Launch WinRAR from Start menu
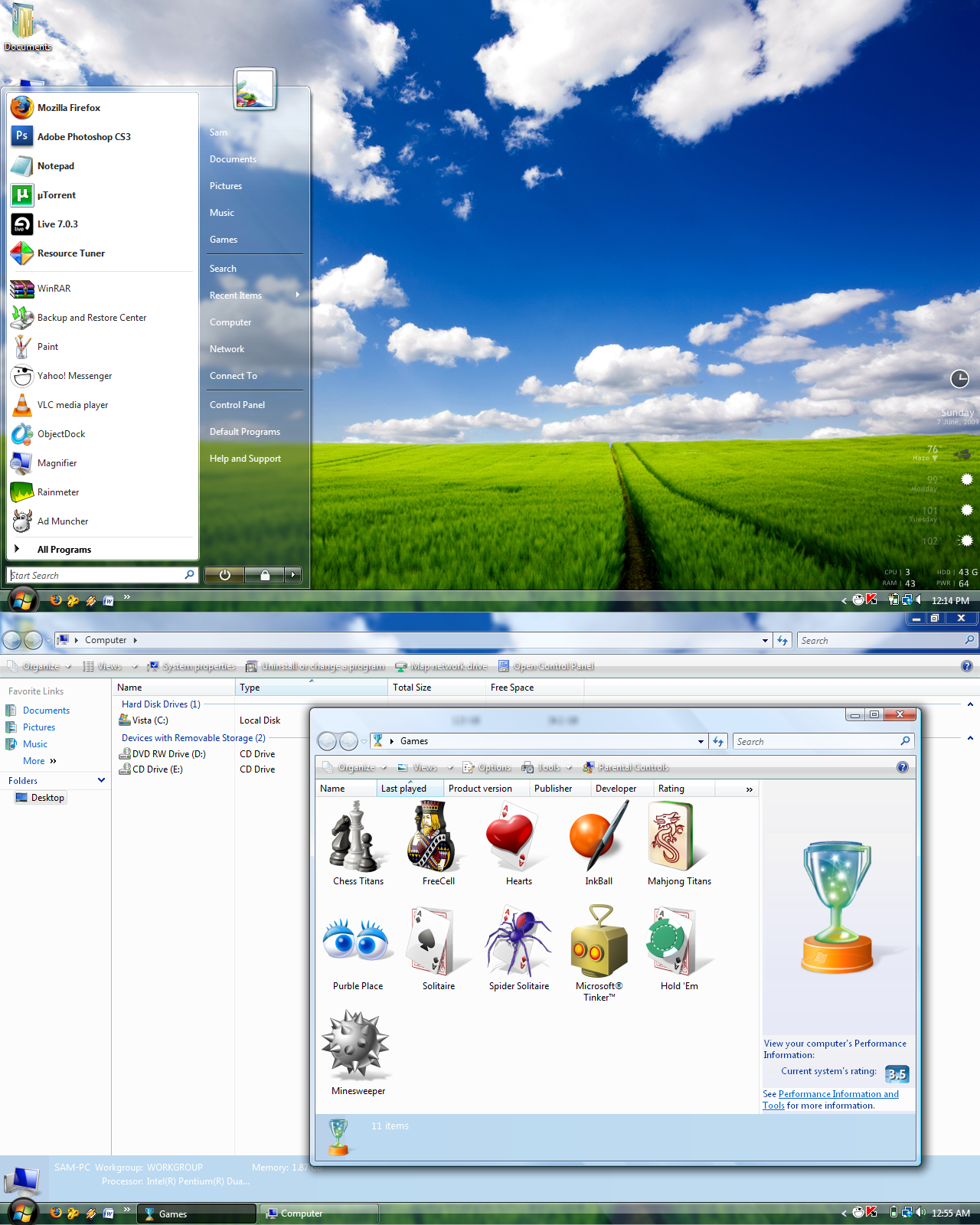Image resolution: width=980 pixels, height=1225 pixels. coord(103,289)
